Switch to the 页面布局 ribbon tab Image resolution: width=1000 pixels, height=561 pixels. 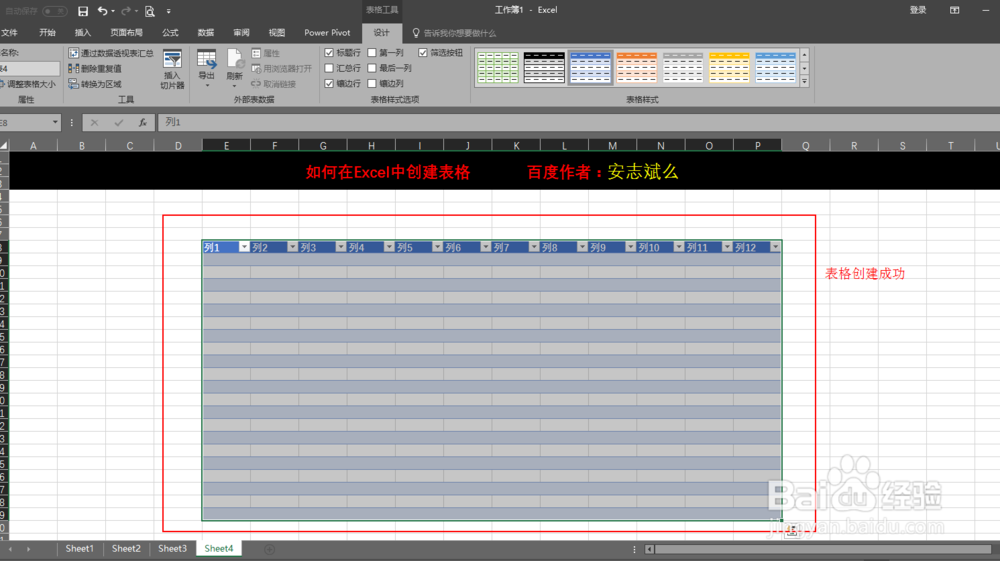[x=126, y=33]
